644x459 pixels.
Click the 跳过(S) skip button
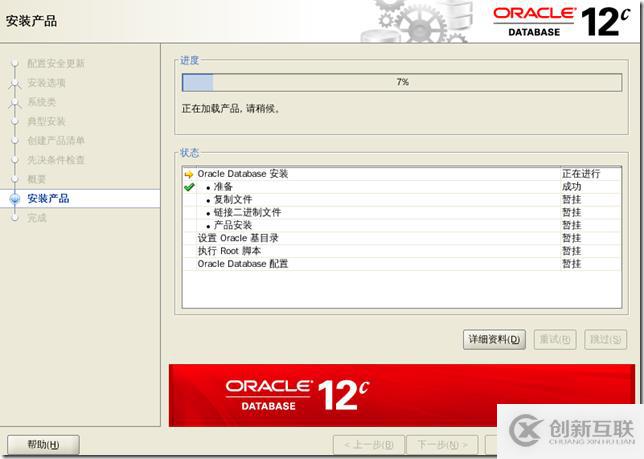[x=605, y=340]
